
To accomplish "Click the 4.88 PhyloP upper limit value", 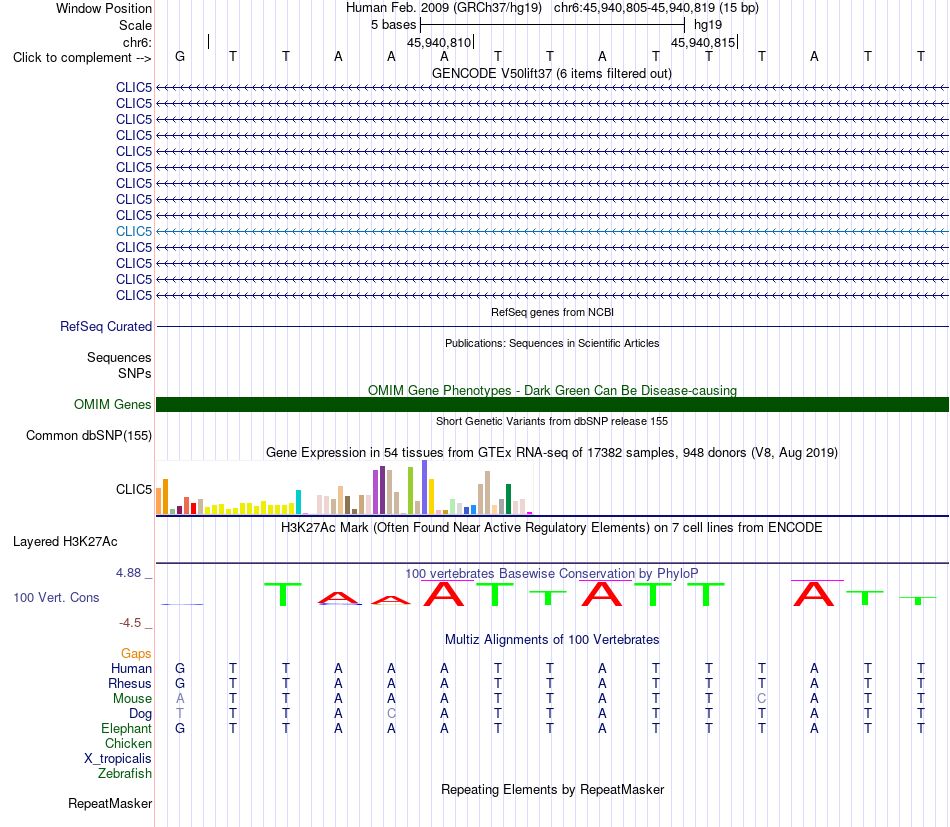I will coord(128,573).
